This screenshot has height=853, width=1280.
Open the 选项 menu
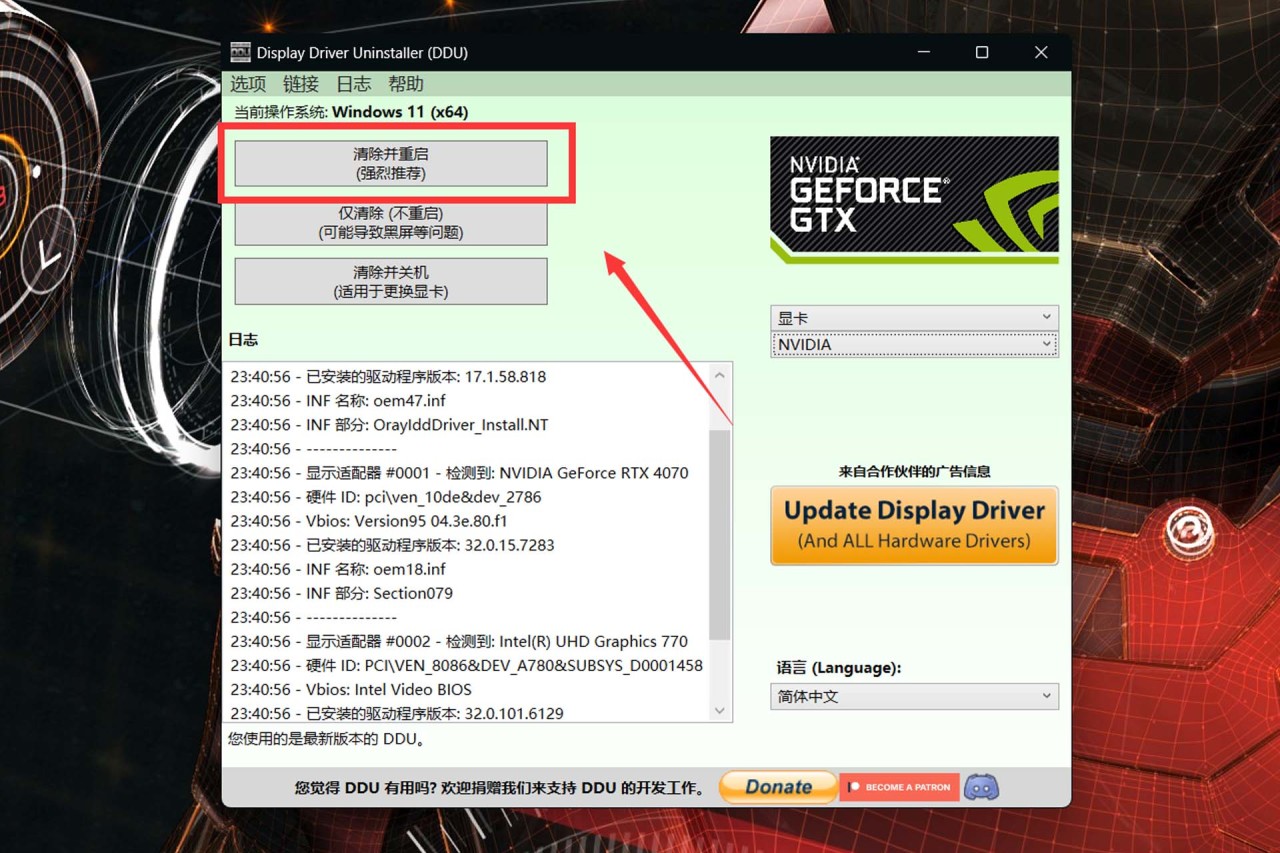[248, 84]
